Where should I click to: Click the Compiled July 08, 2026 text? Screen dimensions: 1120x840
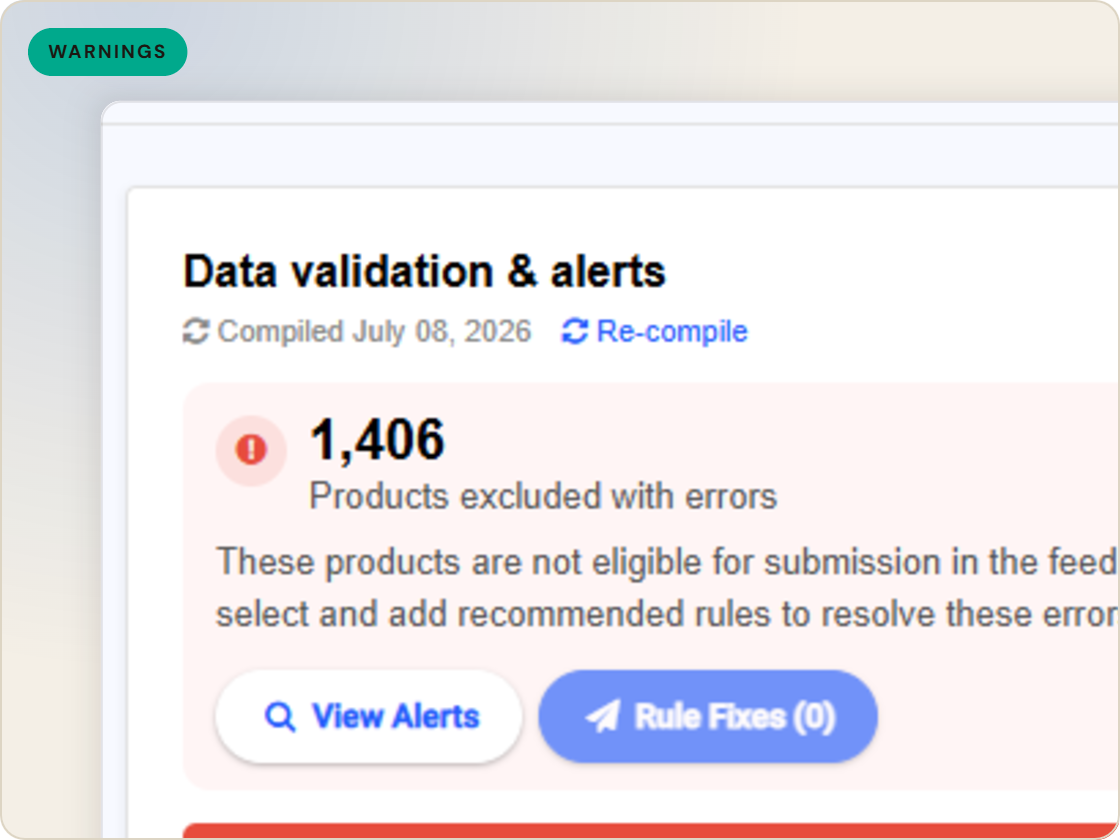point(374,331)
